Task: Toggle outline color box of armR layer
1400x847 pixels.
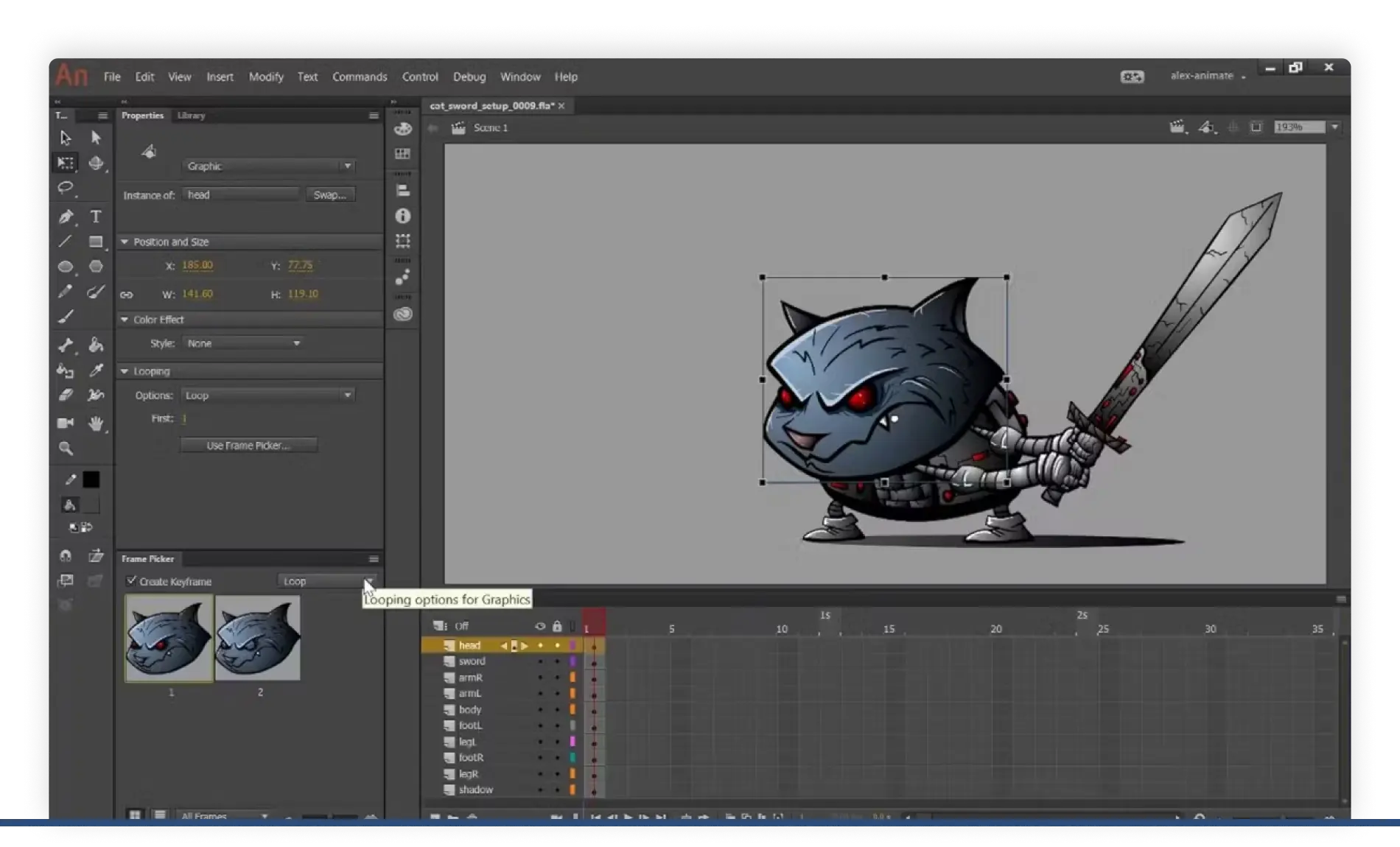Action: pyautogui.click(x=573, y=678)
